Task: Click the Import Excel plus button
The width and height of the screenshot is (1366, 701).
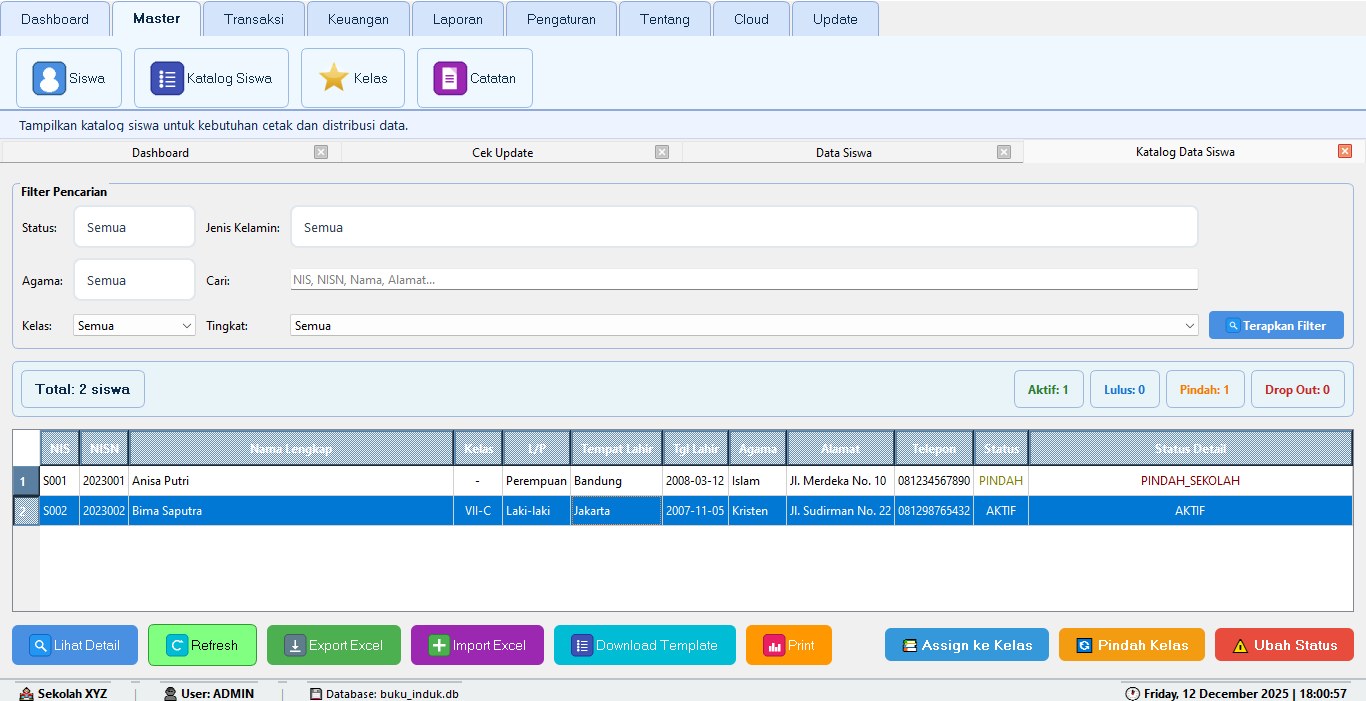Action: [x=477, y=645]
